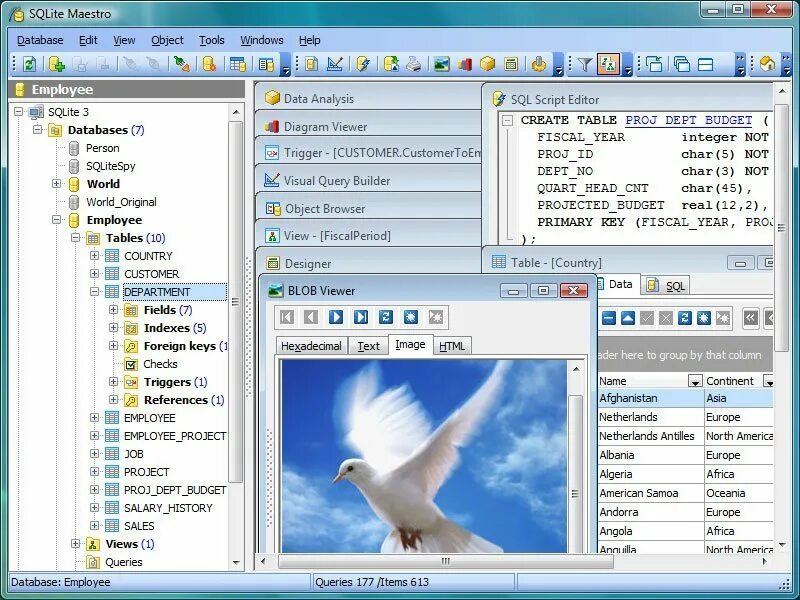Open Data Analysis from the toolbar cube icon
The image size is (800, 600).
pos(488,64)
